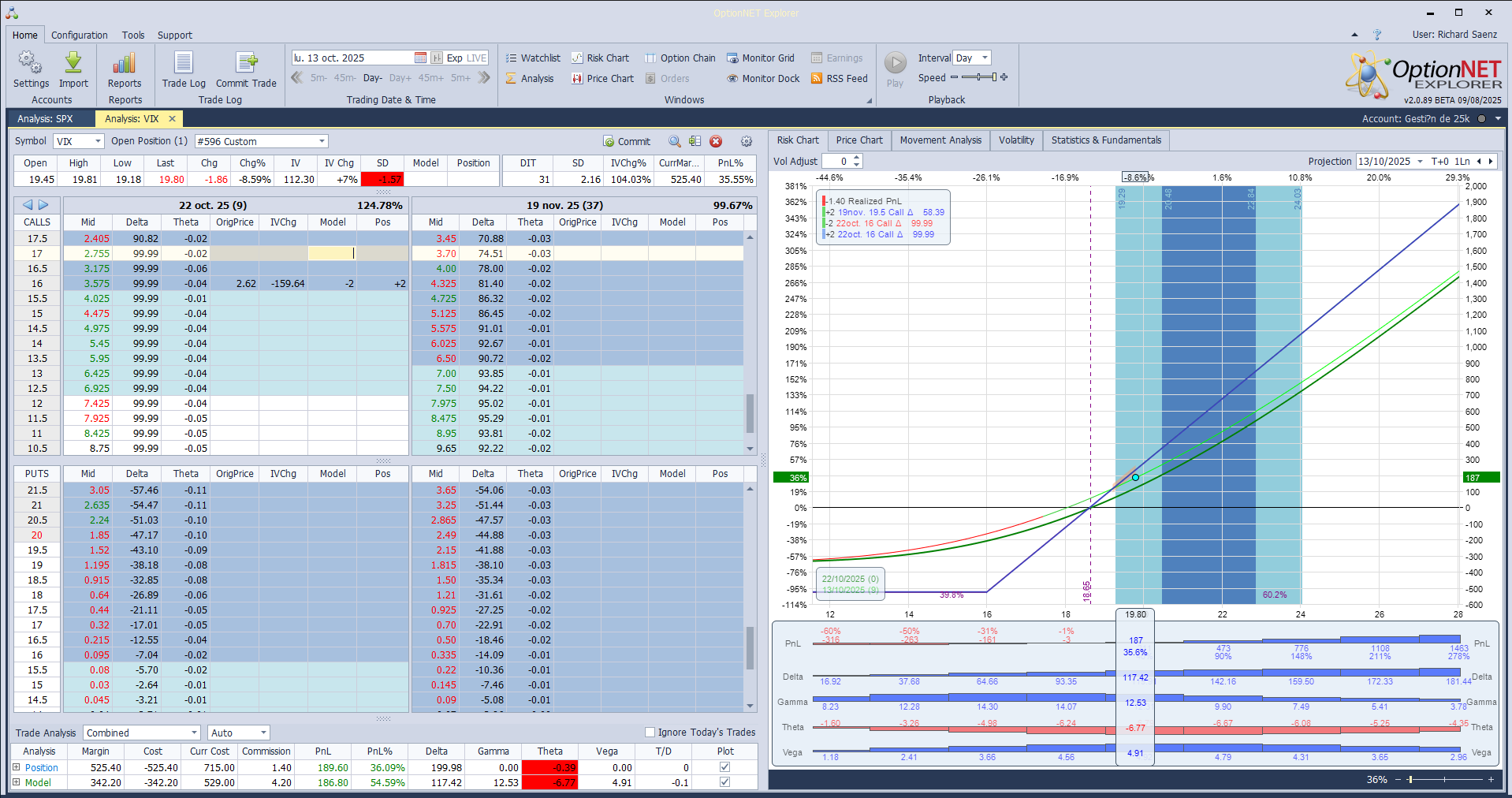Click the expiration jump icon beside Exp
The height and width of the screenshot is (798, 1512).
coord(437,58)
